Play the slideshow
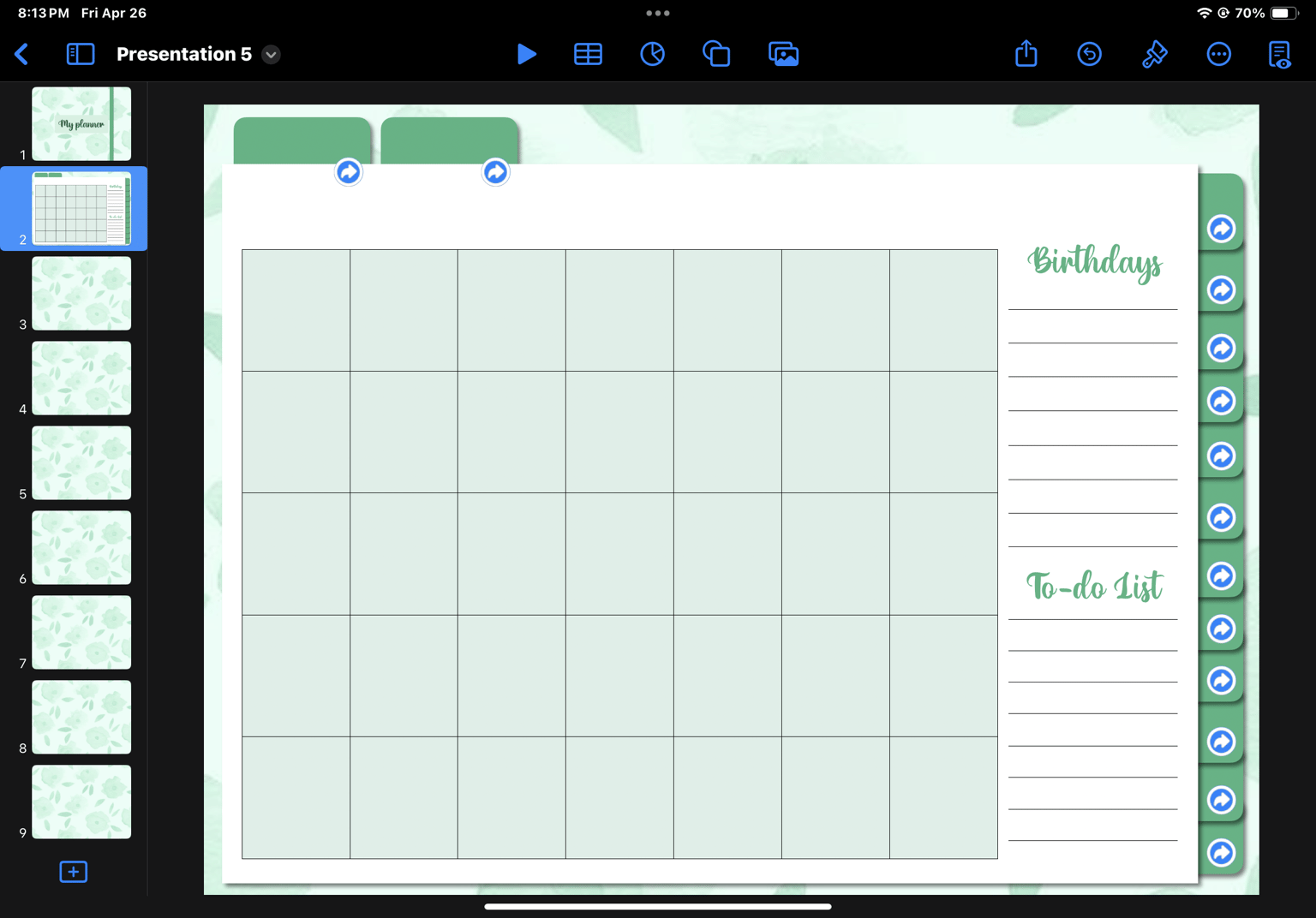This screenshot has width=1316, height=918. click(527, 55)
